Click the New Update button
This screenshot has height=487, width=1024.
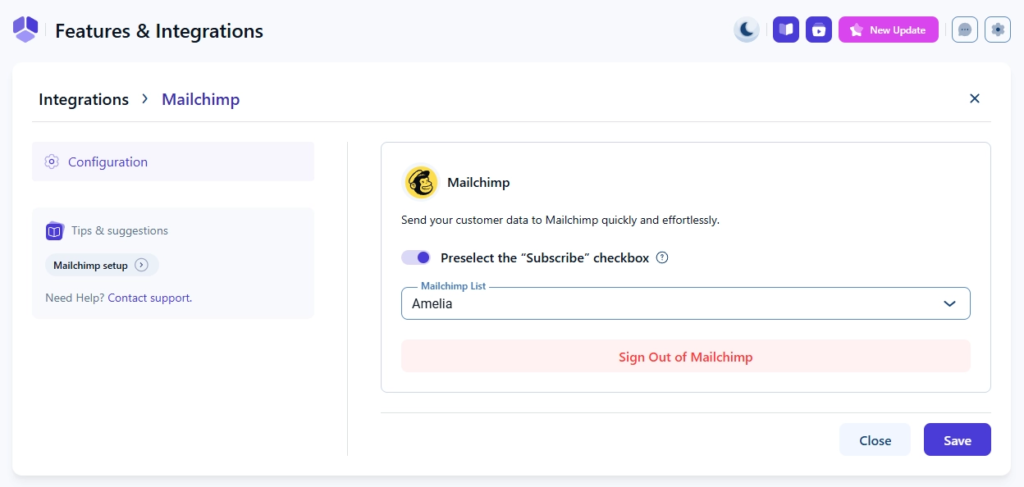tap(888, 30)
